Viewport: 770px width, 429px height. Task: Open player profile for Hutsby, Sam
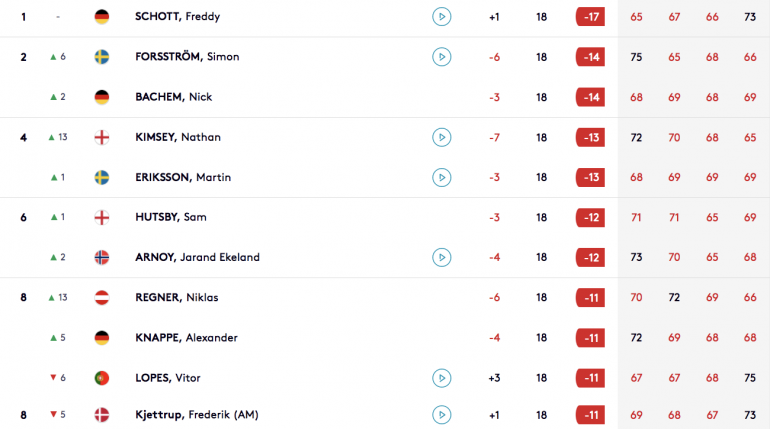pyautogui.click(x=171, y=217)
